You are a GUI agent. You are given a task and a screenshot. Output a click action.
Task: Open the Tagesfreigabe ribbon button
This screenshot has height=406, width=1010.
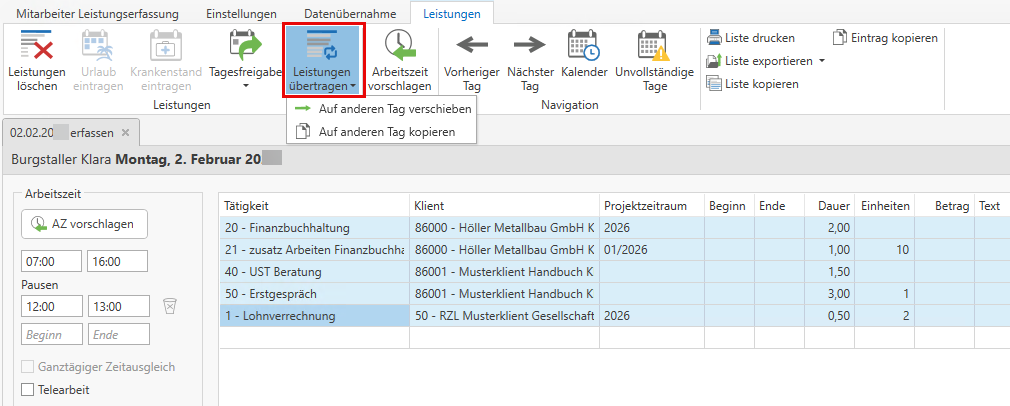pyautogui.click(x=244, y=60)
